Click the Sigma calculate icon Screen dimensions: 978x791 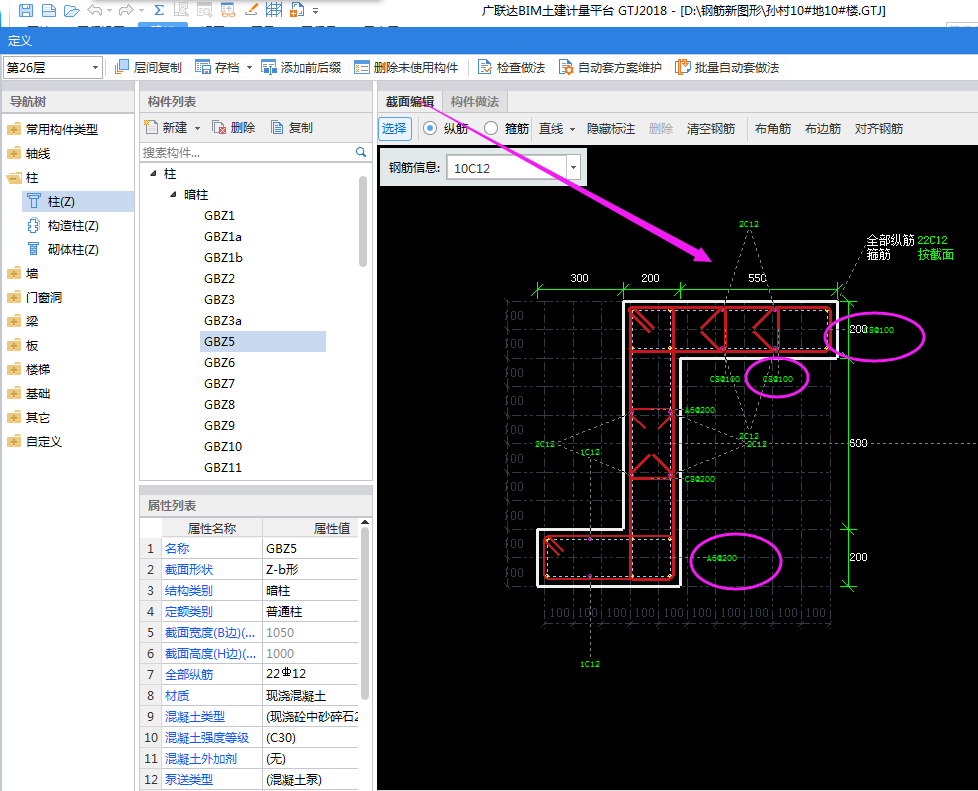tap(159, 10)
